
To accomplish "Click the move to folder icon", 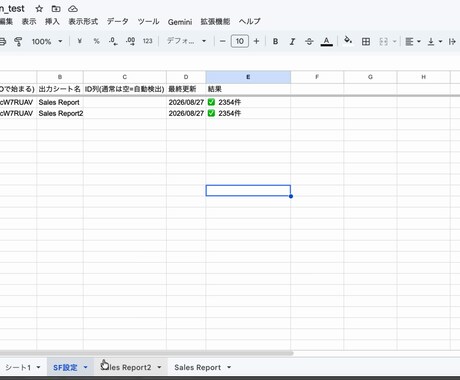I will click(x=56, y=9).
